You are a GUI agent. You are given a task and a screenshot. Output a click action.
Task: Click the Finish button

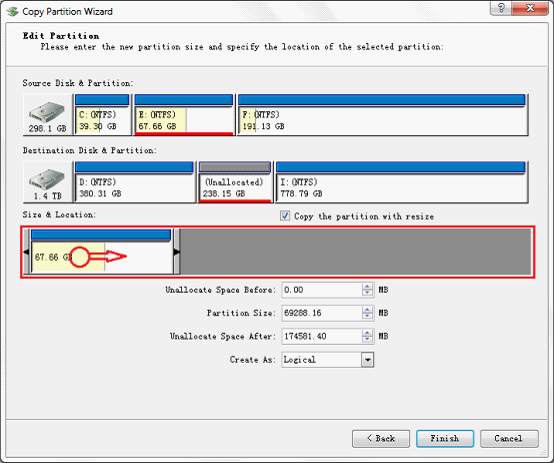pos(445,439)
